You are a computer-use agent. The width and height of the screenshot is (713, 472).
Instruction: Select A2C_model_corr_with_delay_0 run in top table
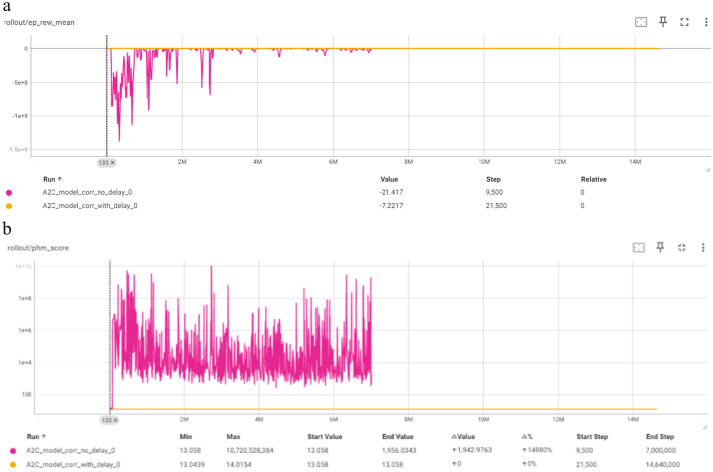[x=90, y=206]
